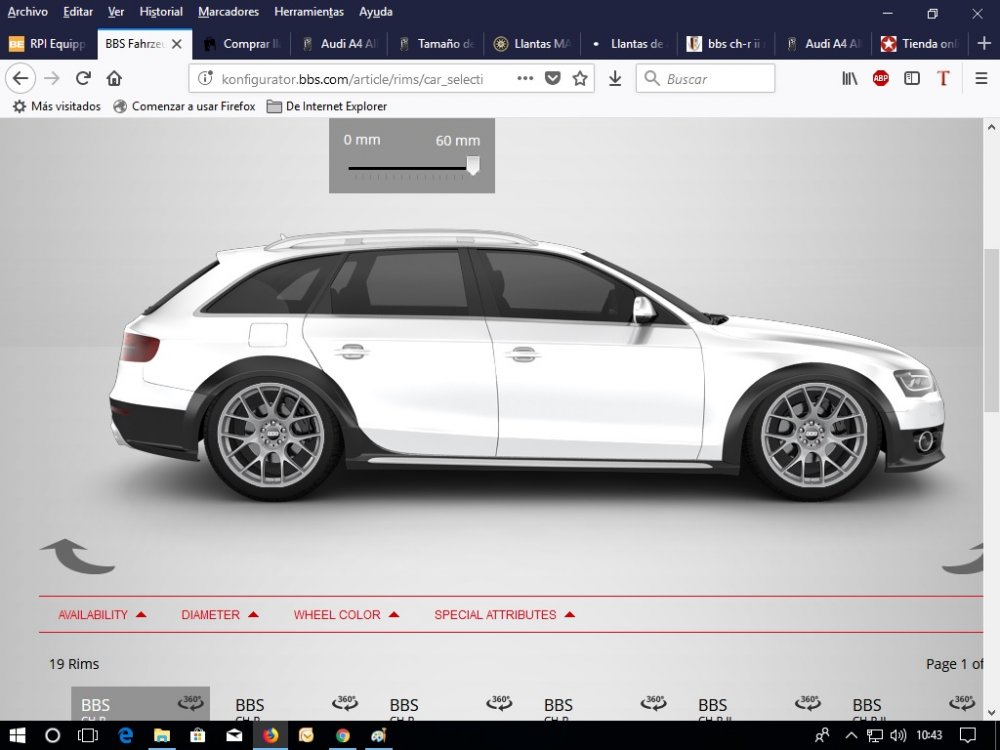Image resolution: width=1000 pixels, height=750 pixels.
Task: Open Task View on the taskbar
Action: click(x=88, y=735)
